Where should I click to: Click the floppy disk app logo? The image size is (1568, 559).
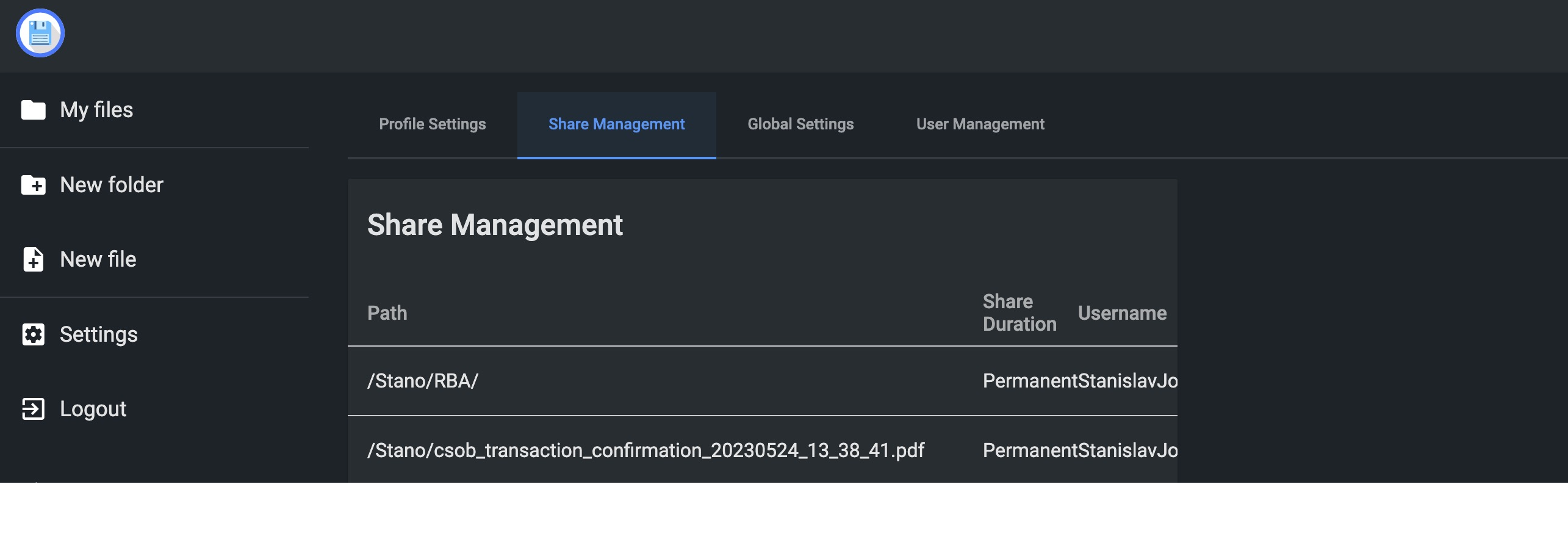[x=39, y=33]
